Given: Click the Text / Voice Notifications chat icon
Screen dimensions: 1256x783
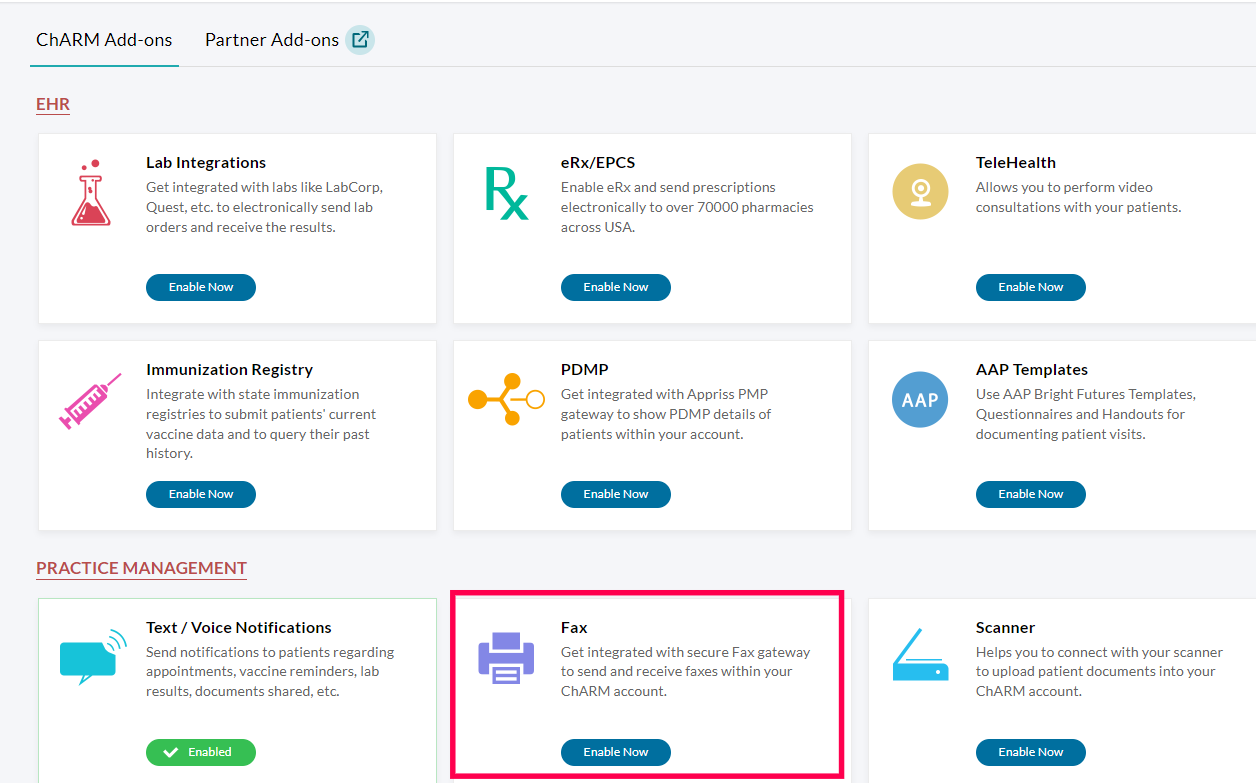Looking at the screenshot, I should tap(92, 657).
